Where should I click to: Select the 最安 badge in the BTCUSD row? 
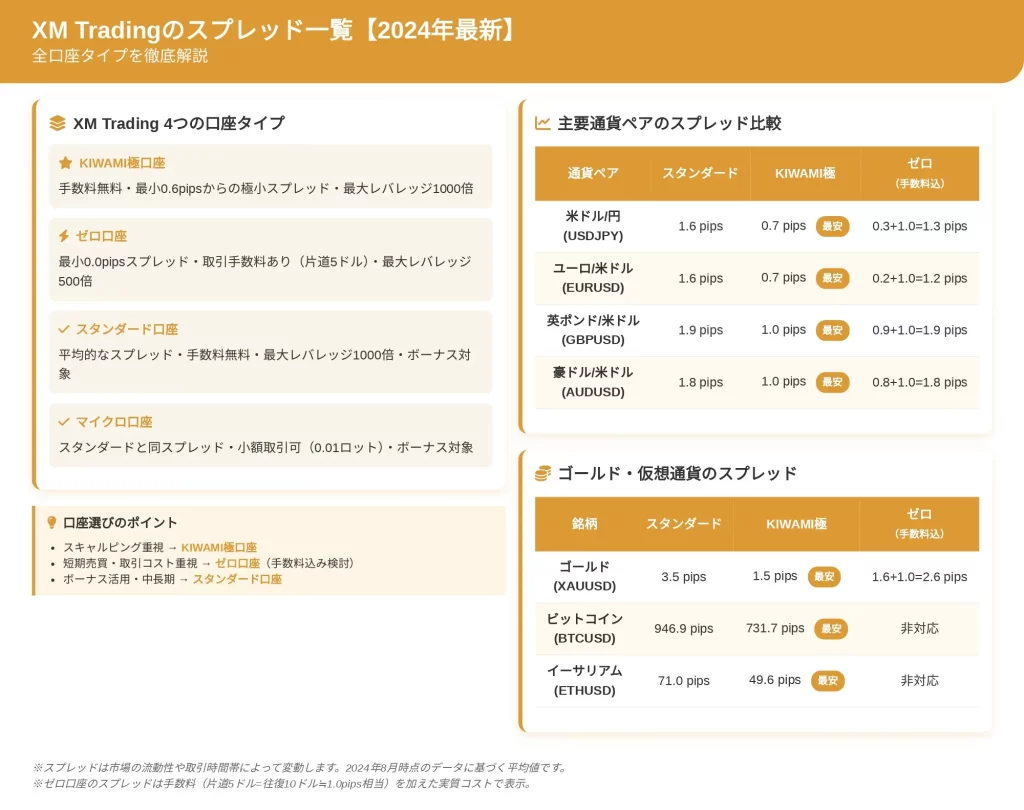[x=831, y=628]
